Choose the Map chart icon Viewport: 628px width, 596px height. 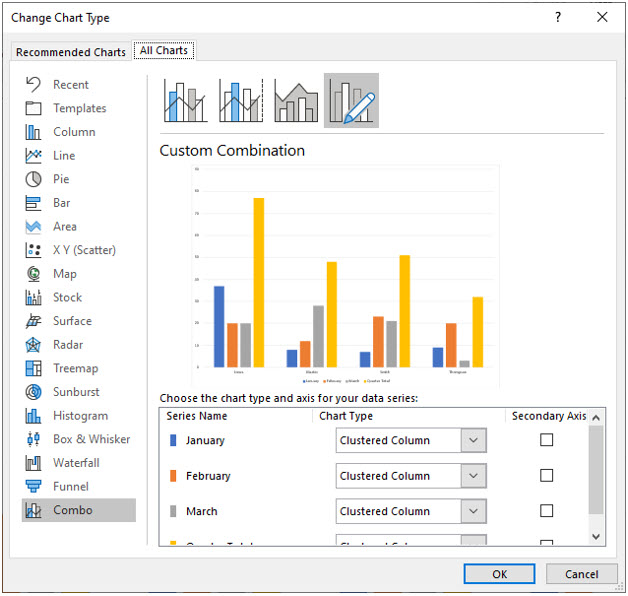[33, 274]
